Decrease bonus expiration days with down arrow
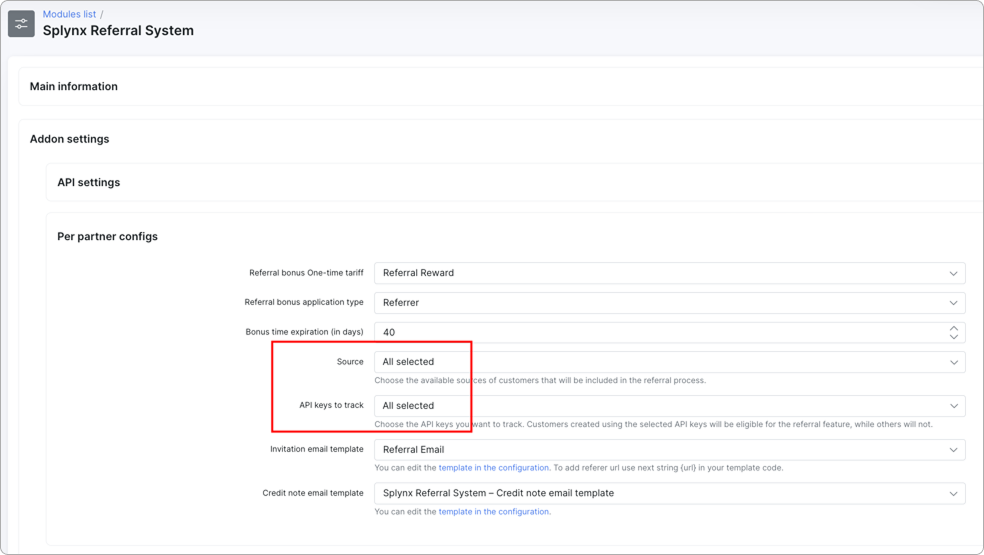The image size is (984, 555). tap(953, 337)
